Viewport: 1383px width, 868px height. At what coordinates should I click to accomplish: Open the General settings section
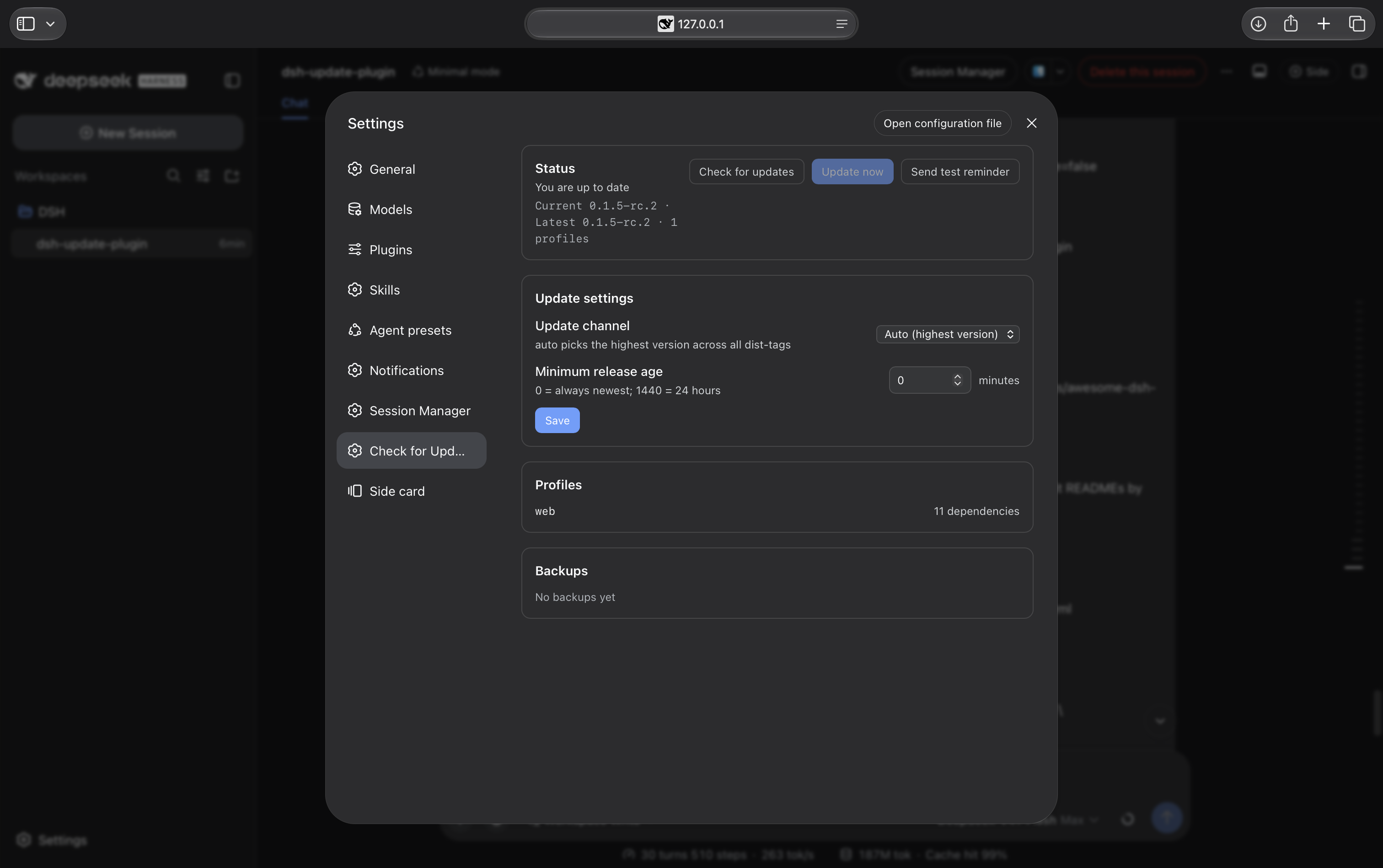click(x=411, y=169)
